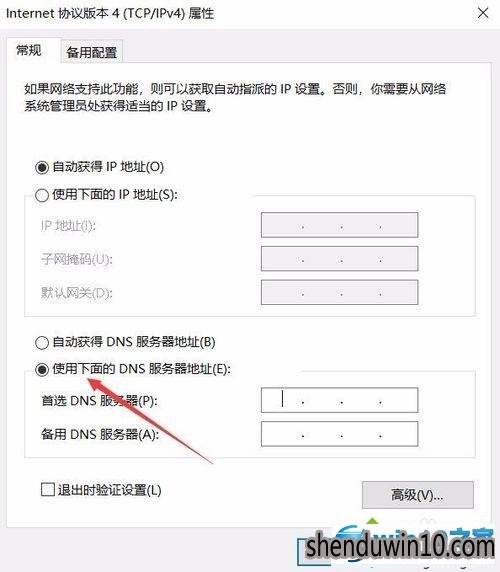Click second octet of 首选 DNS field

[x=322, y=400]
